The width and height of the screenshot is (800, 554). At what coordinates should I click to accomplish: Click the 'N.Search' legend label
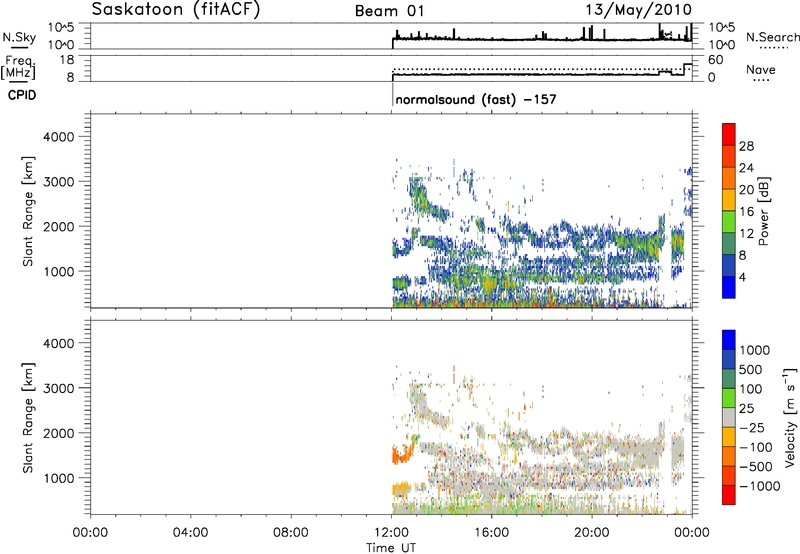[773, 37]
